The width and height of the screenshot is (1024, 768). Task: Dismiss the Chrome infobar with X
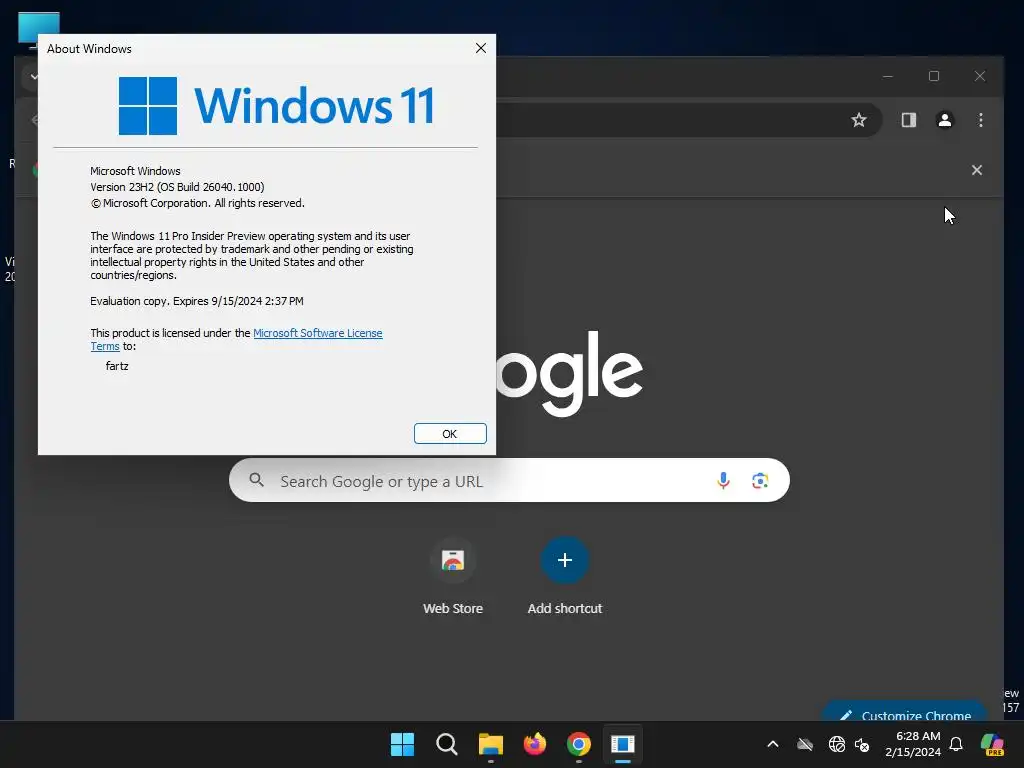tap(976, 170)
